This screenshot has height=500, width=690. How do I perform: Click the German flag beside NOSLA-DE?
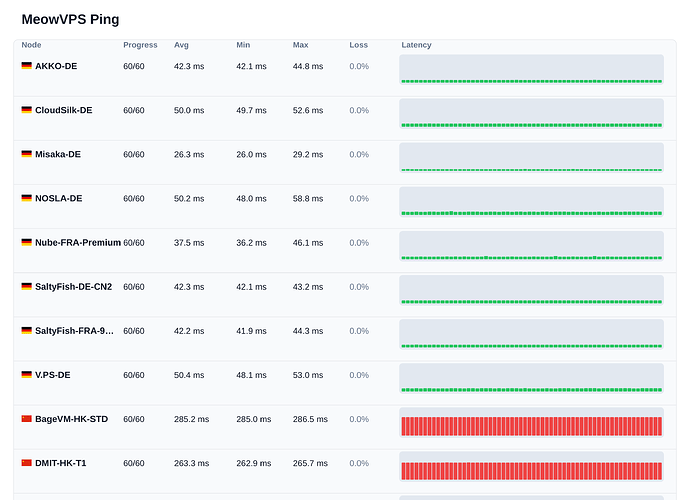click(26, 198)
